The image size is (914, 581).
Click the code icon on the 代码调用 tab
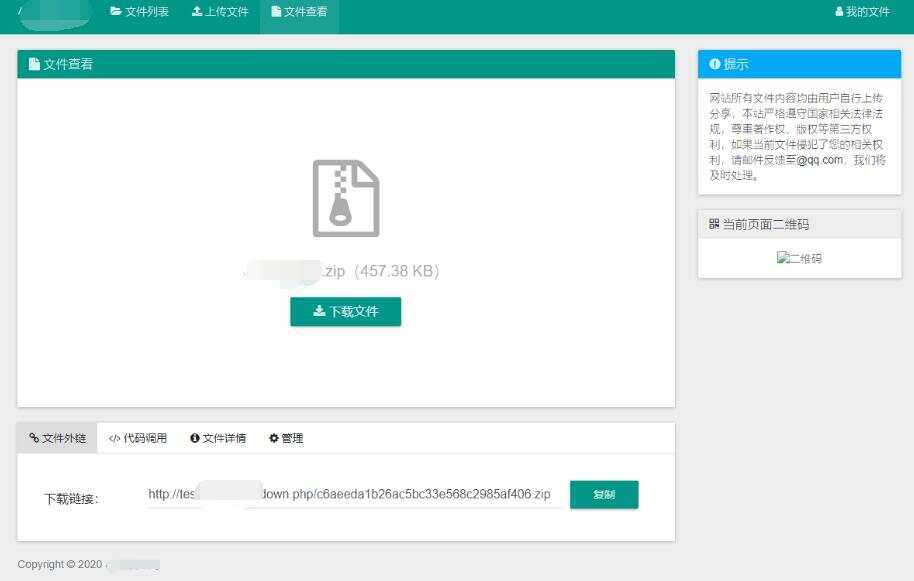tap(113, 438)
